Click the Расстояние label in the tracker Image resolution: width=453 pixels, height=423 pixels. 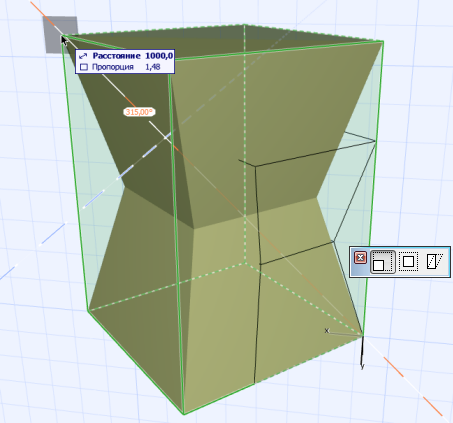[116, 56]
